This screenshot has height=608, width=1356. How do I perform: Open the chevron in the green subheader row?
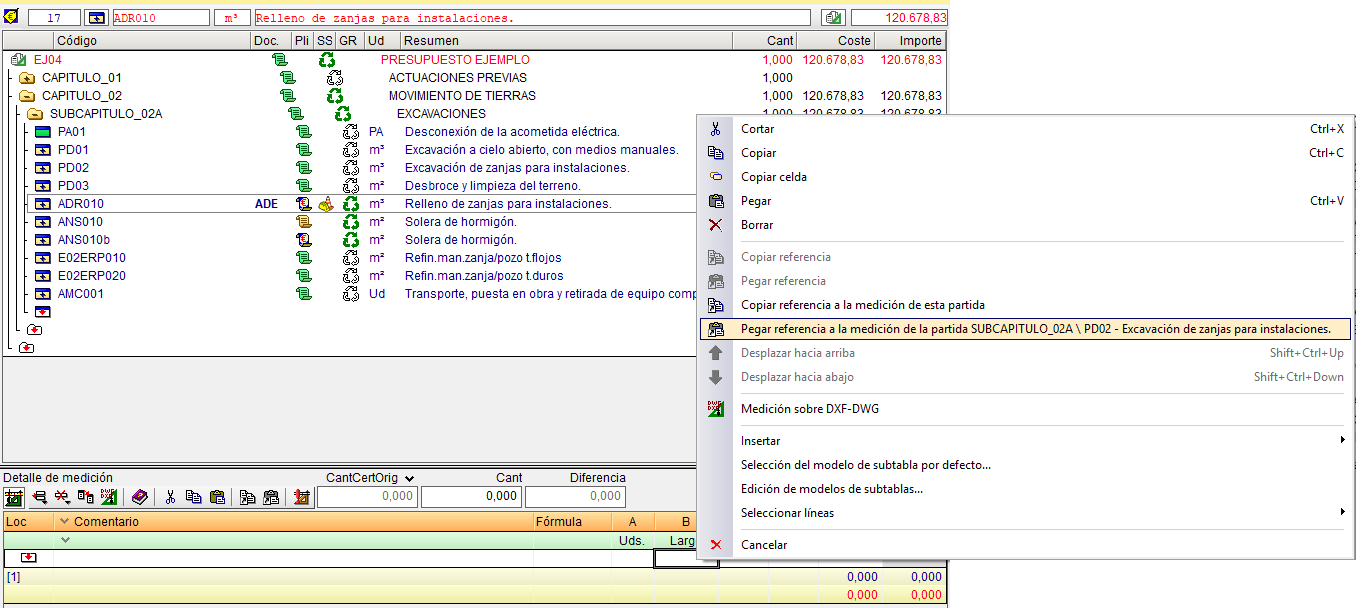pos(65,540)
